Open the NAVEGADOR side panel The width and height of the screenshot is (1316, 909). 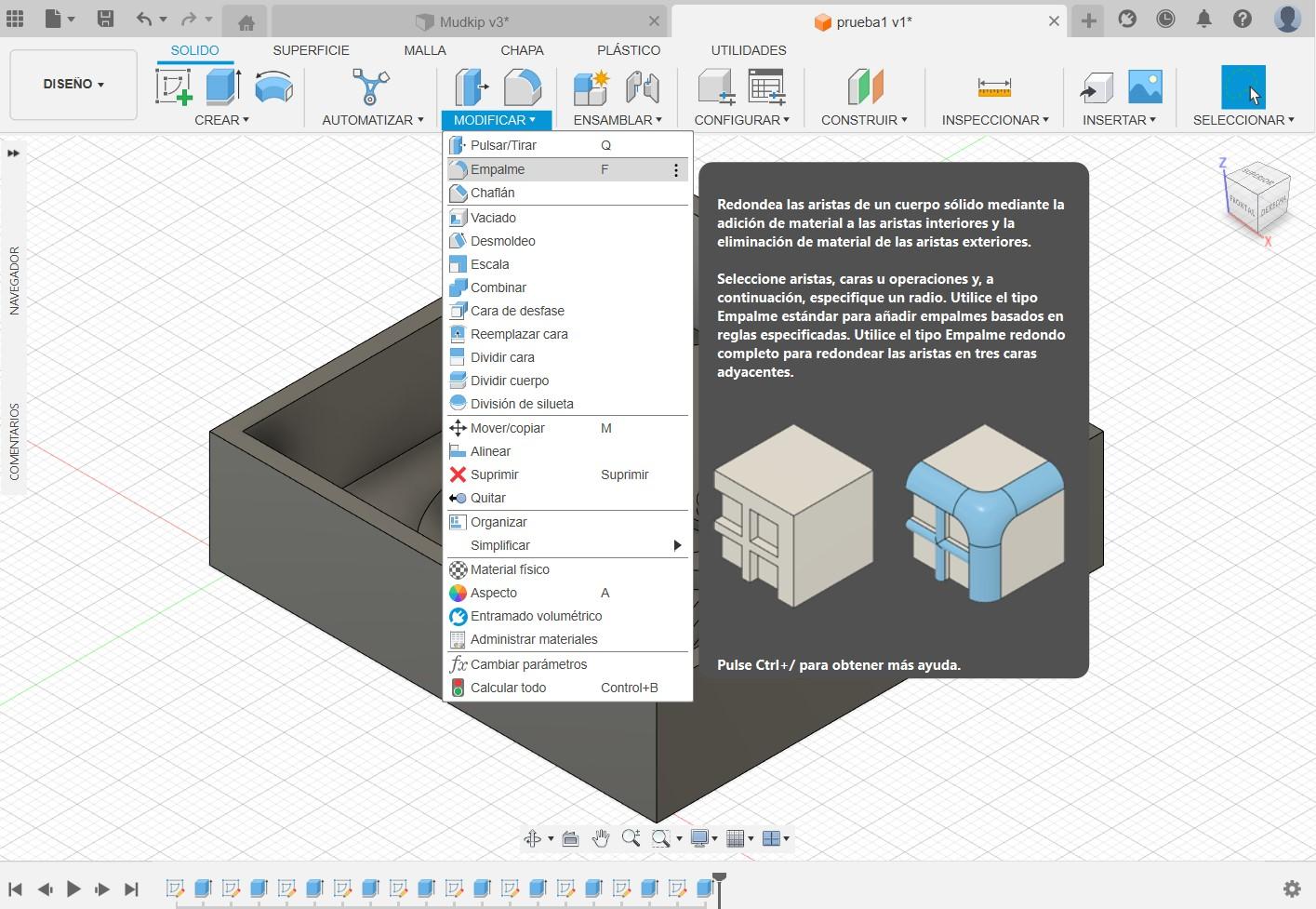[14, 280]
